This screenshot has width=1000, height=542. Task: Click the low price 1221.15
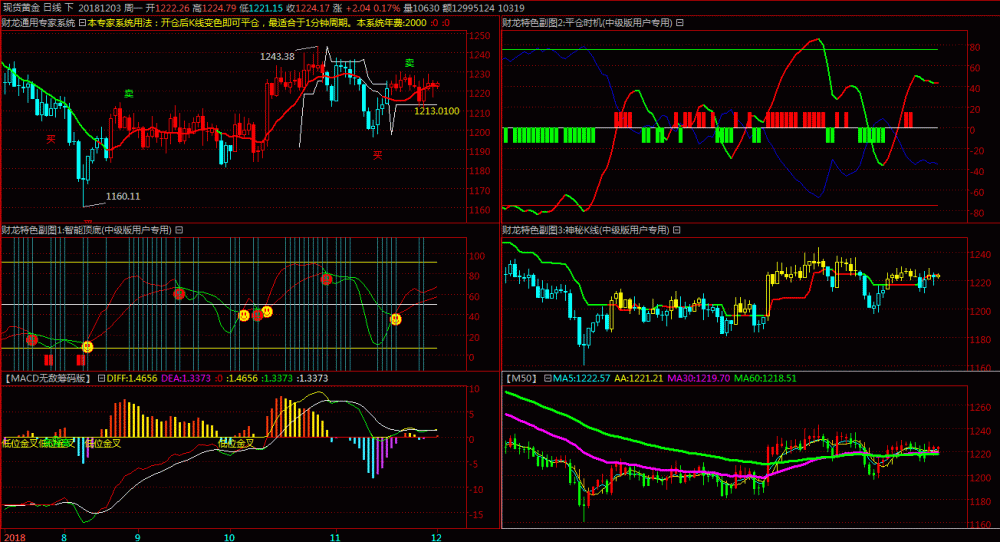(x=265, y=8)
